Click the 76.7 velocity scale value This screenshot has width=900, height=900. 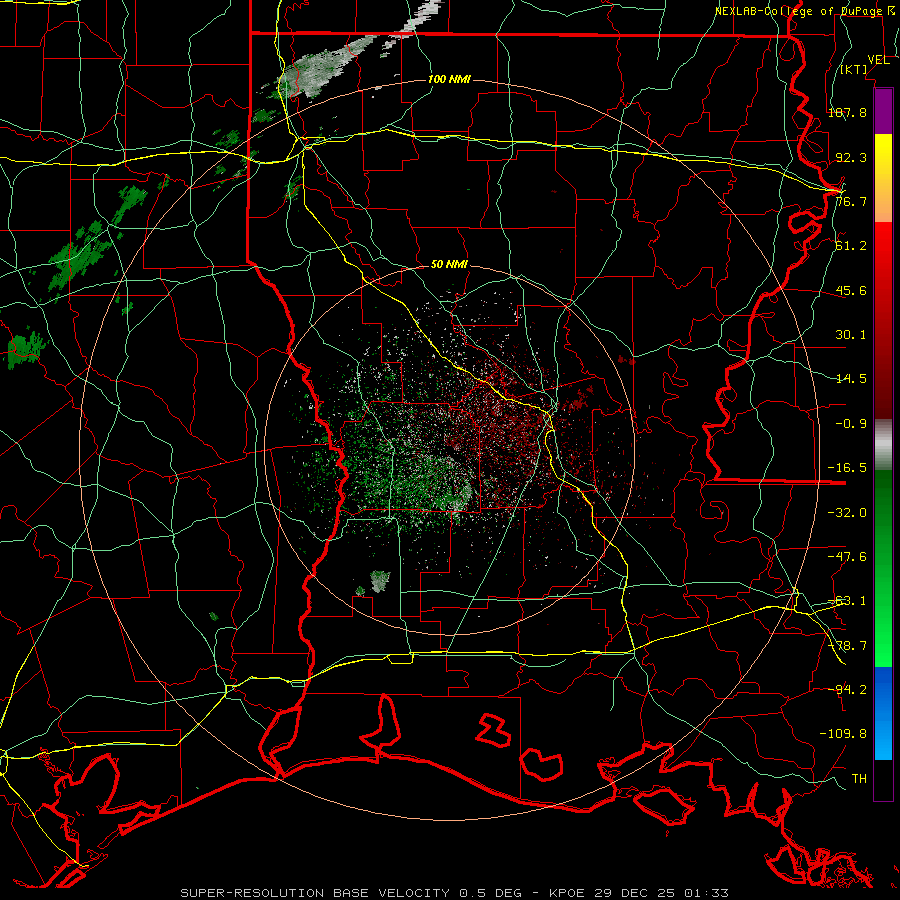[851, 201]
